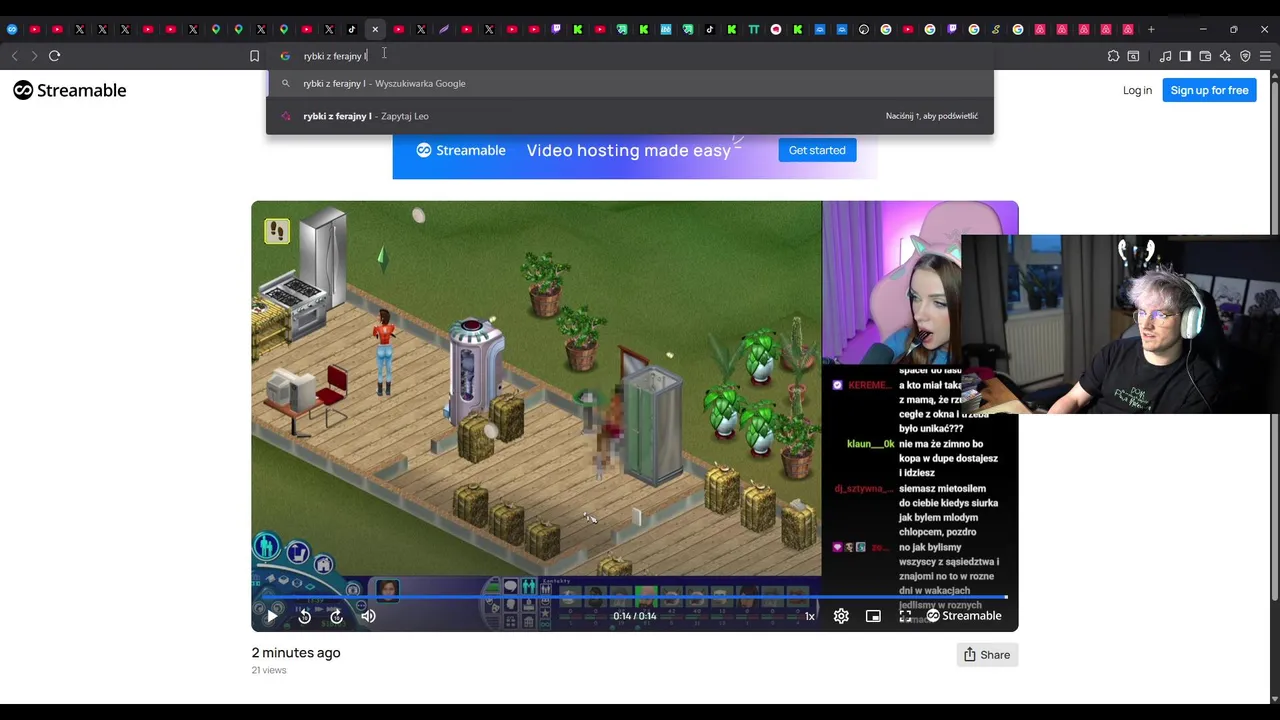
Task: Toggle the browser sidebar panel icon
Action: click(x=1185, y=56)
